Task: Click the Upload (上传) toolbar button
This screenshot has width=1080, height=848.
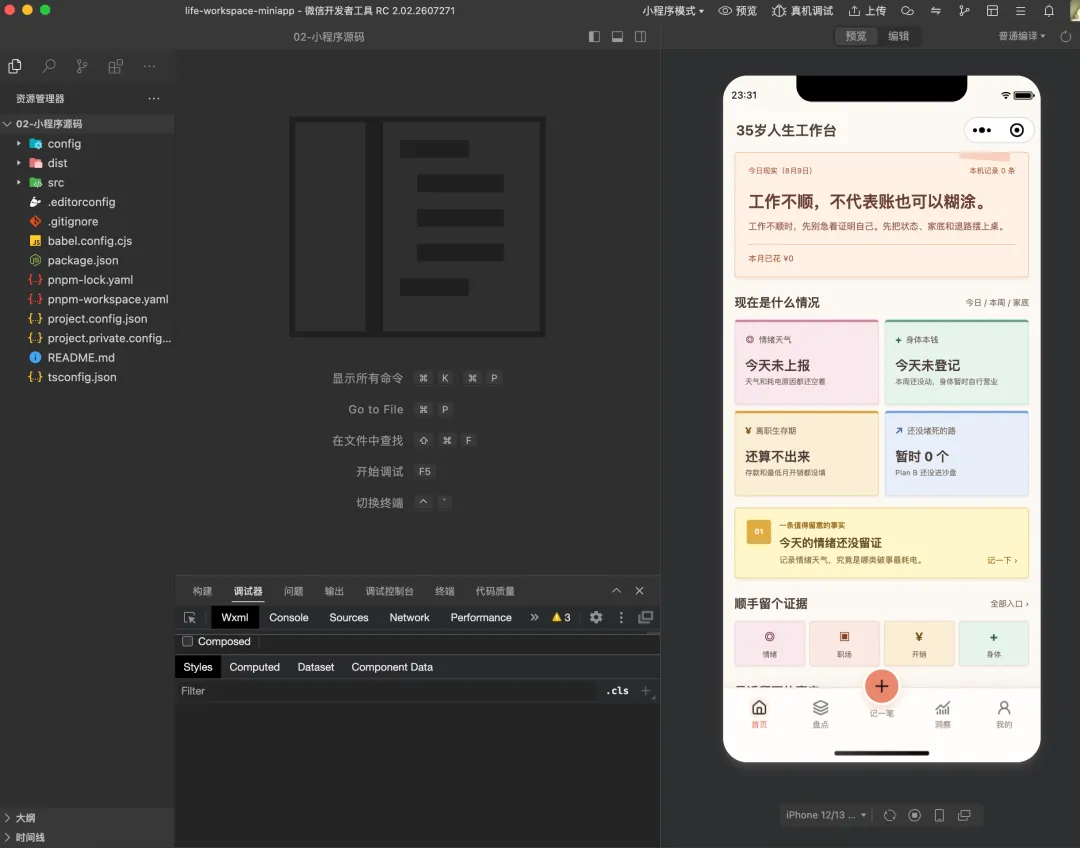Action: 867,11
